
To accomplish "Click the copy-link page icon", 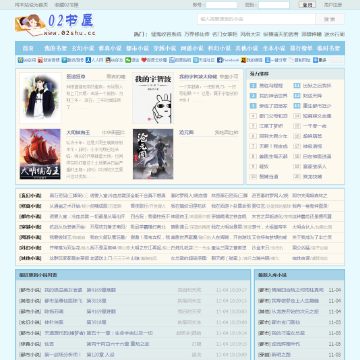I will pyautogui.click(x=291, y=60).
